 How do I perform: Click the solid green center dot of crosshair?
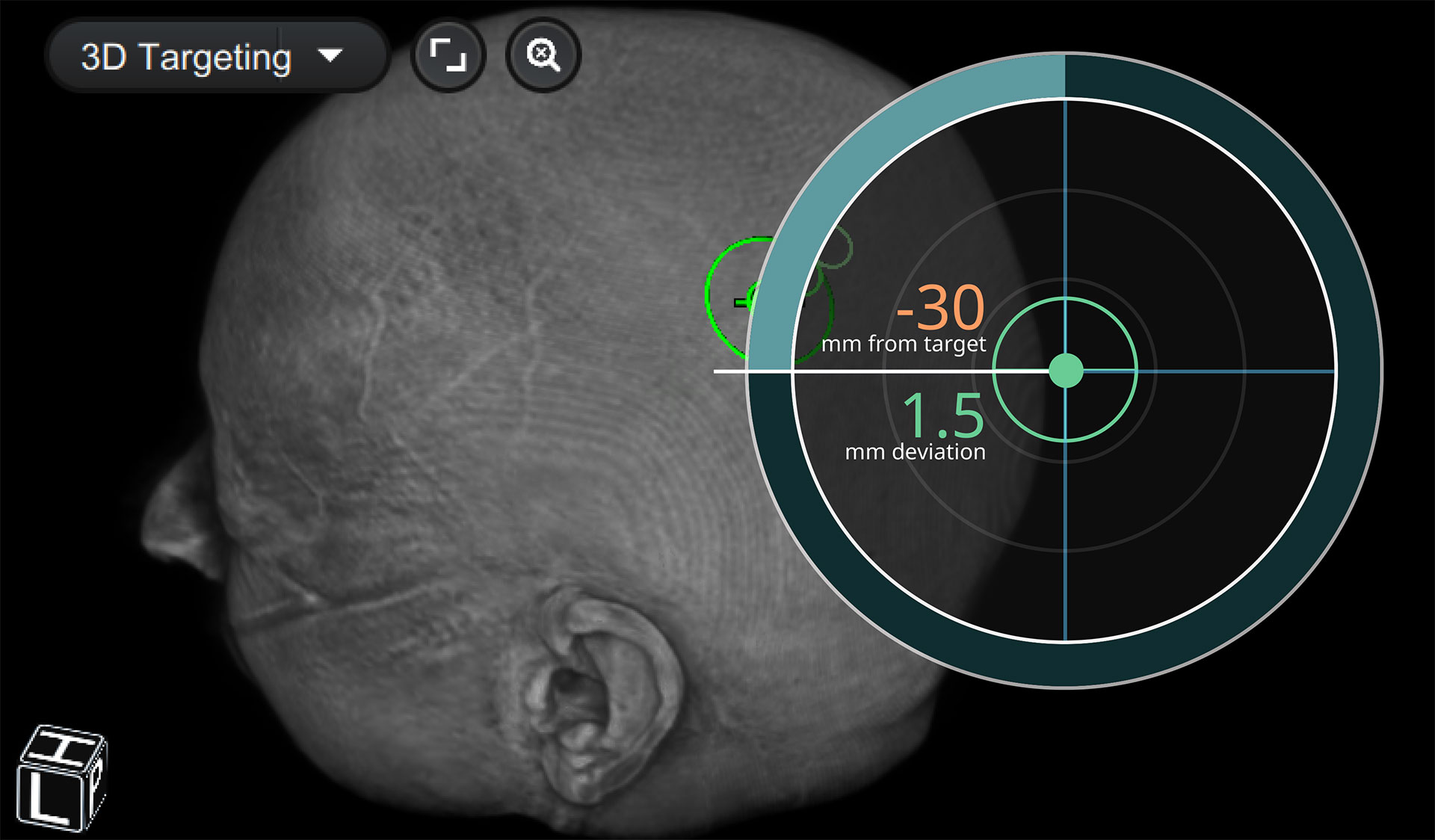1066,371
